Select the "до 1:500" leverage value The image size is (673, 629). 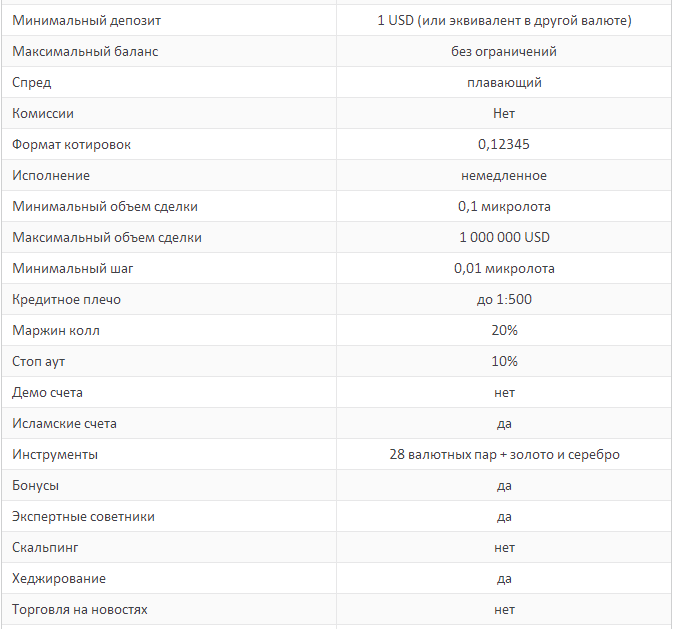coord(504,299)
